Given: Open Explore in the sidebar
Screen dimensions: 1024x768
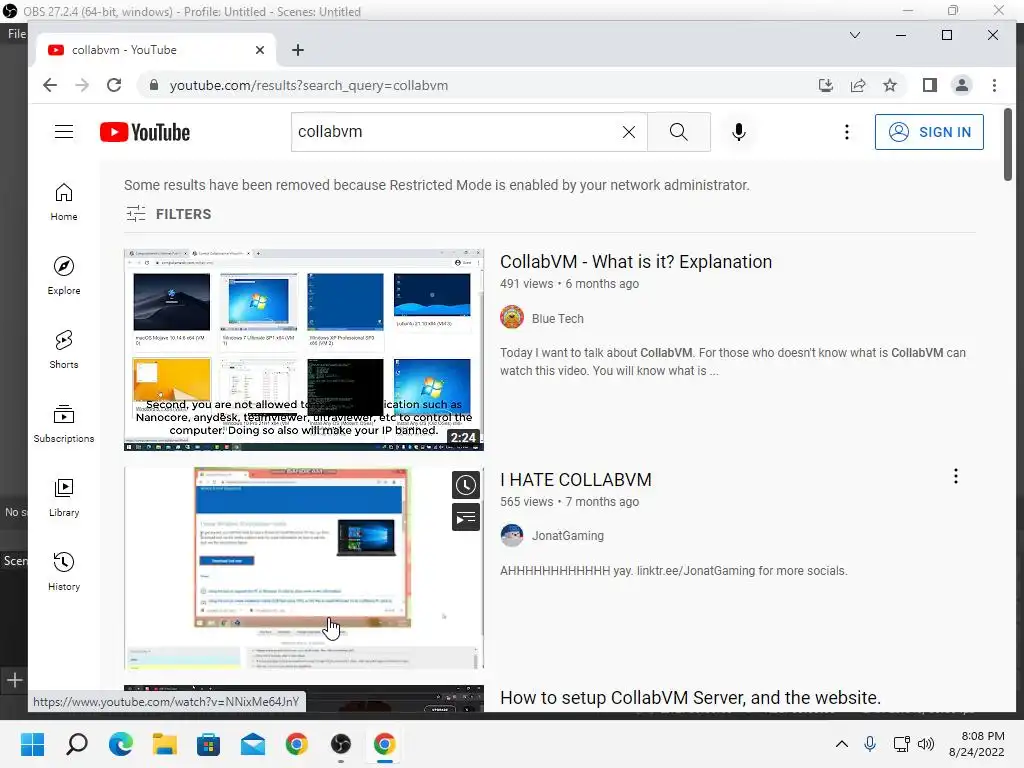Looking at the screenshot, I should point(64,276).
